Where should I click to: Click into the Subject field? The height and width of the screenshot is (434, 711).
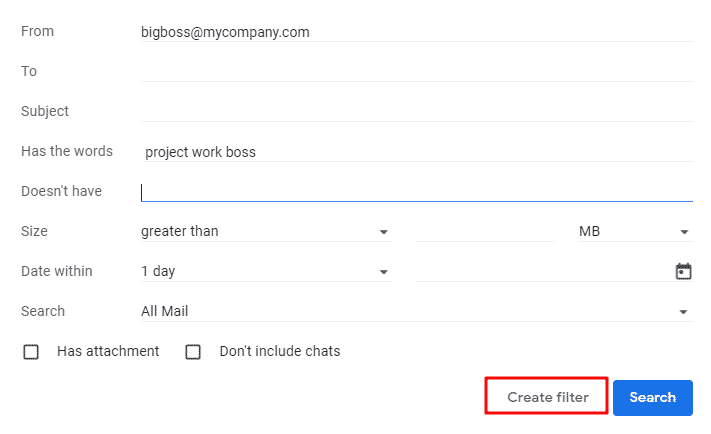point(417,111)
